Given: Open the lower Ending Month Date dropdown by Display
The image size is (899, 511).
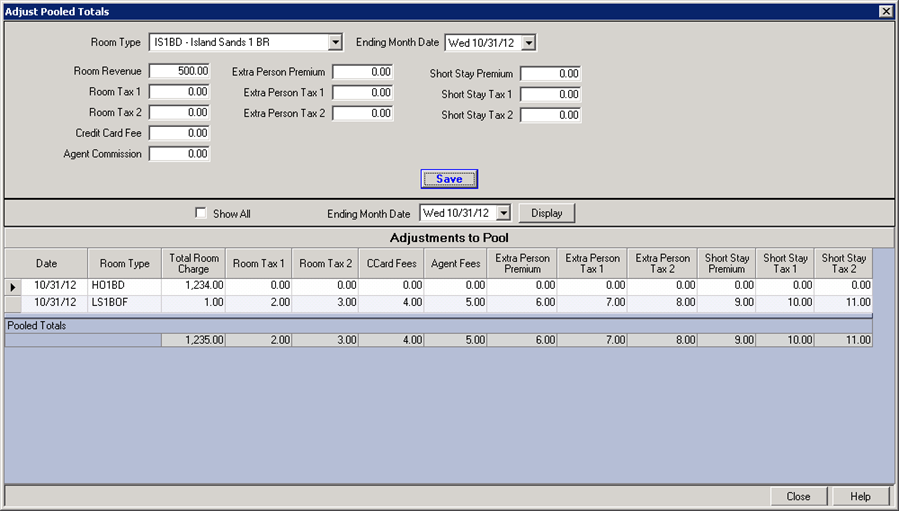Looking at the screenshot, I should (x=503, y=213).
